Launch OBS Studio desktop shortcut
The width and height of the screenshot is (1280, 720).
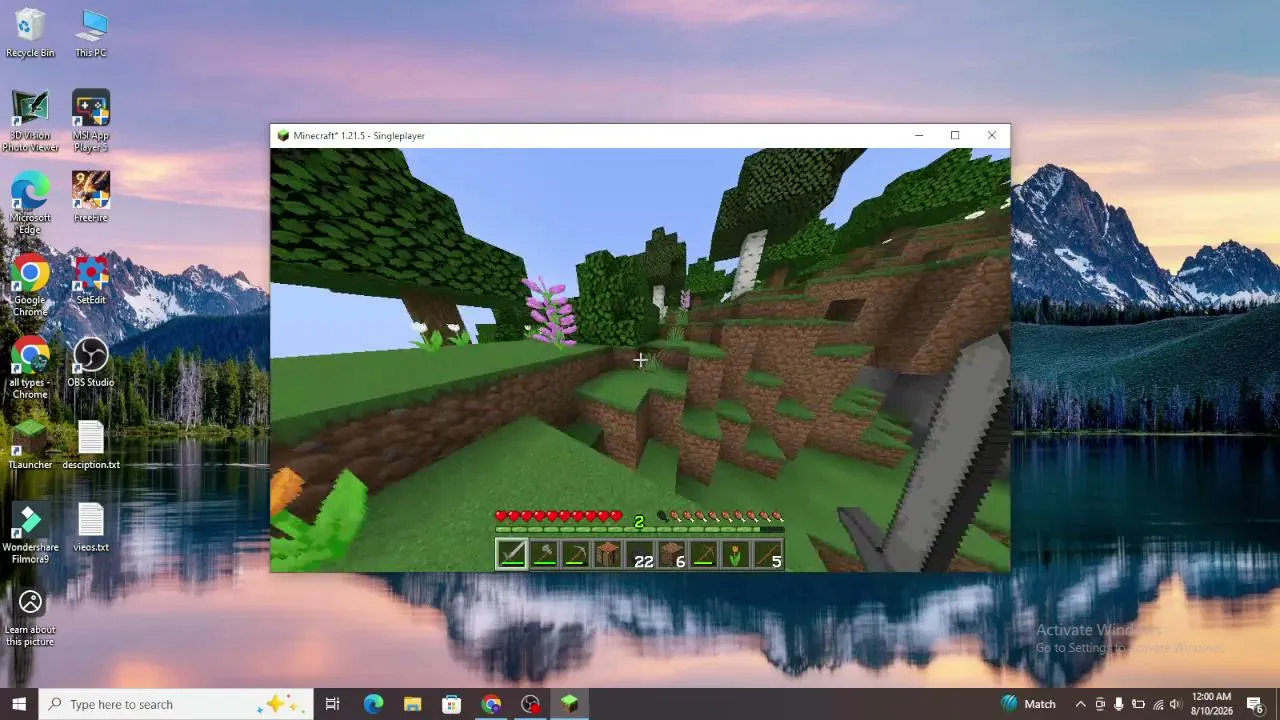click(x=91, y=361)
